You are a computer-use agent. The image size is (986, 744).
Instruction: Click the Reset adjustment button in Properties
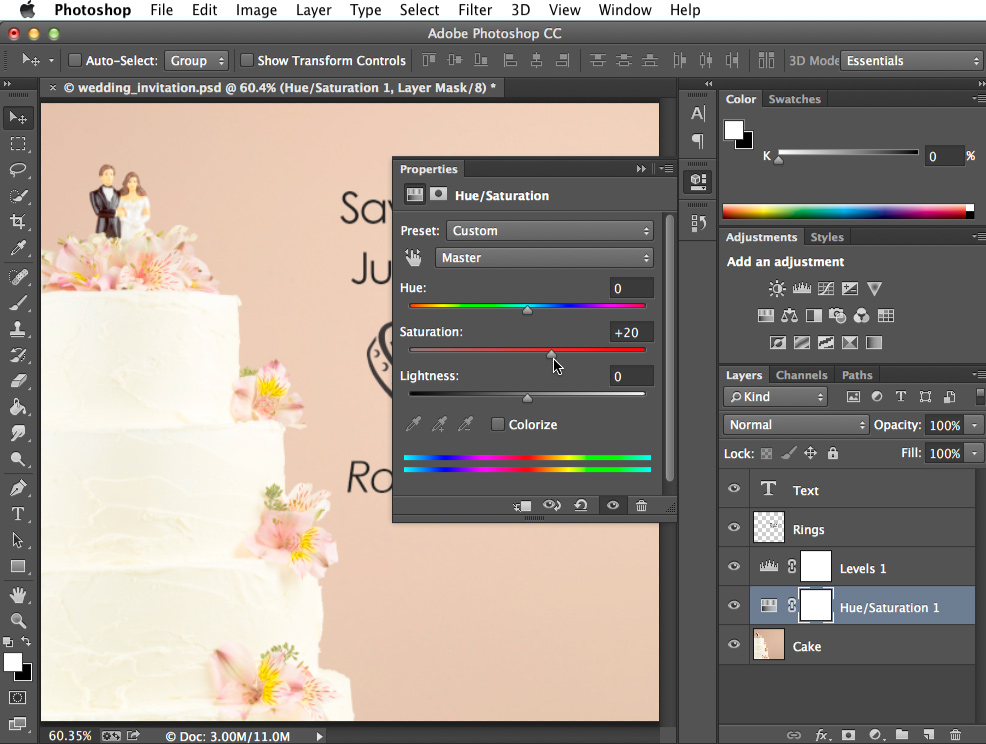[580, 505]
